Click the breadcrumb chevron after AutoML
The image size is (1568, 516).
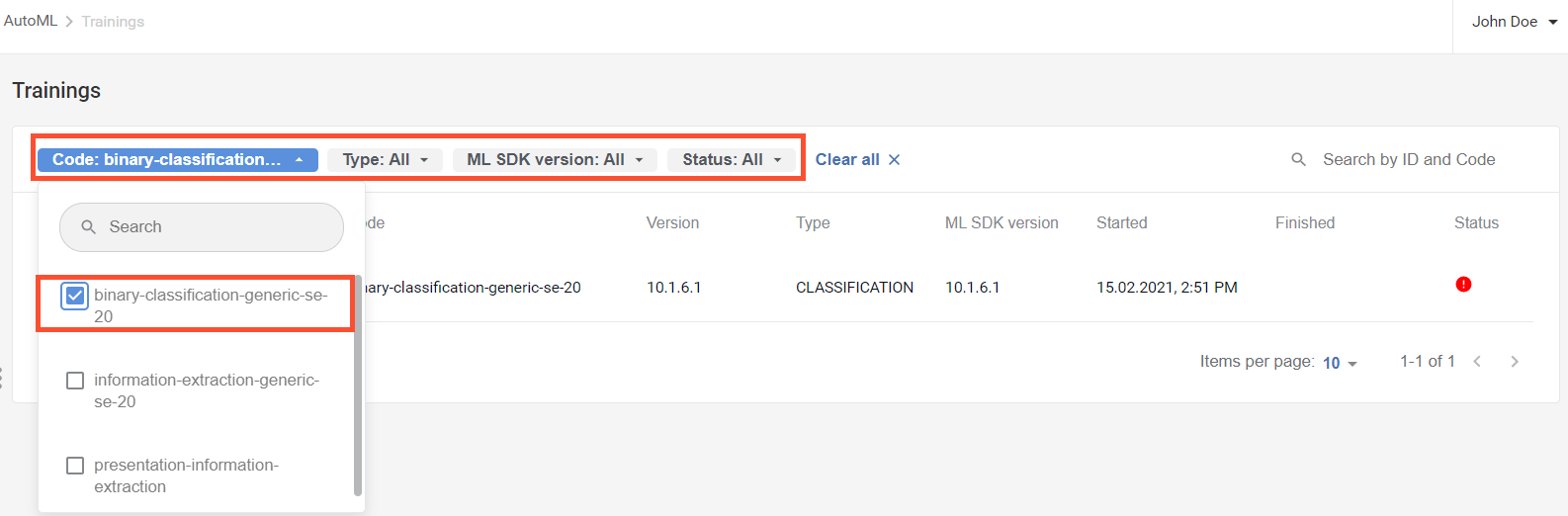pos(69,22)
